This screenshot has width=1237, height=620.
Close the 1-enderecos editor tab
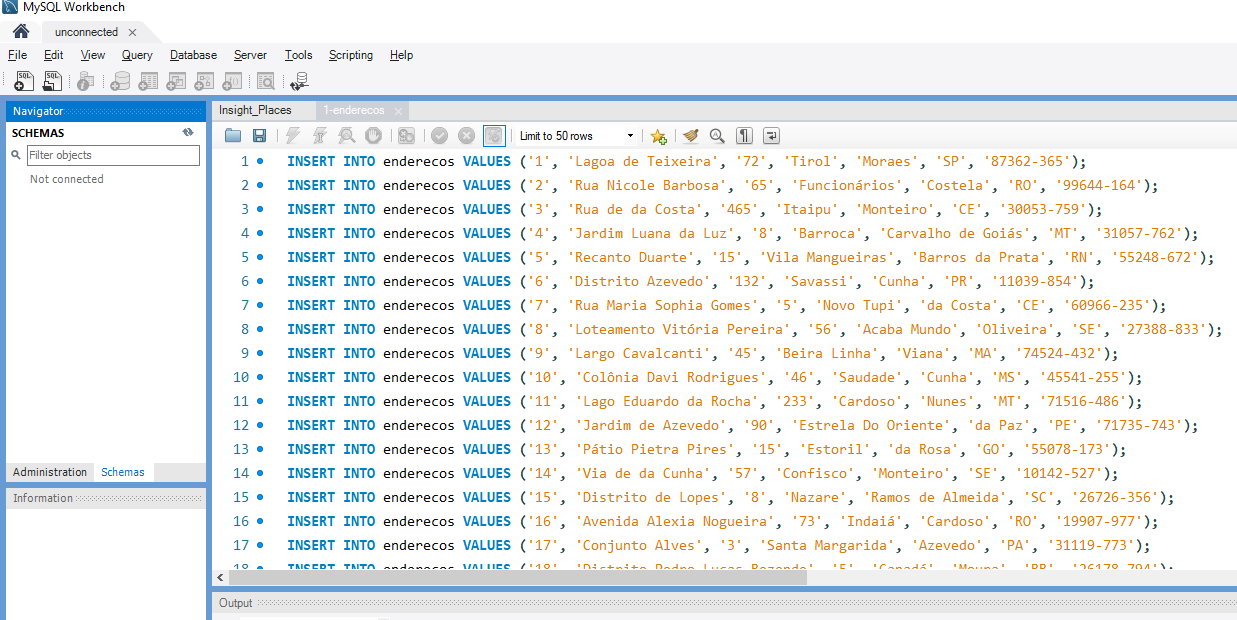coord(398,110)
